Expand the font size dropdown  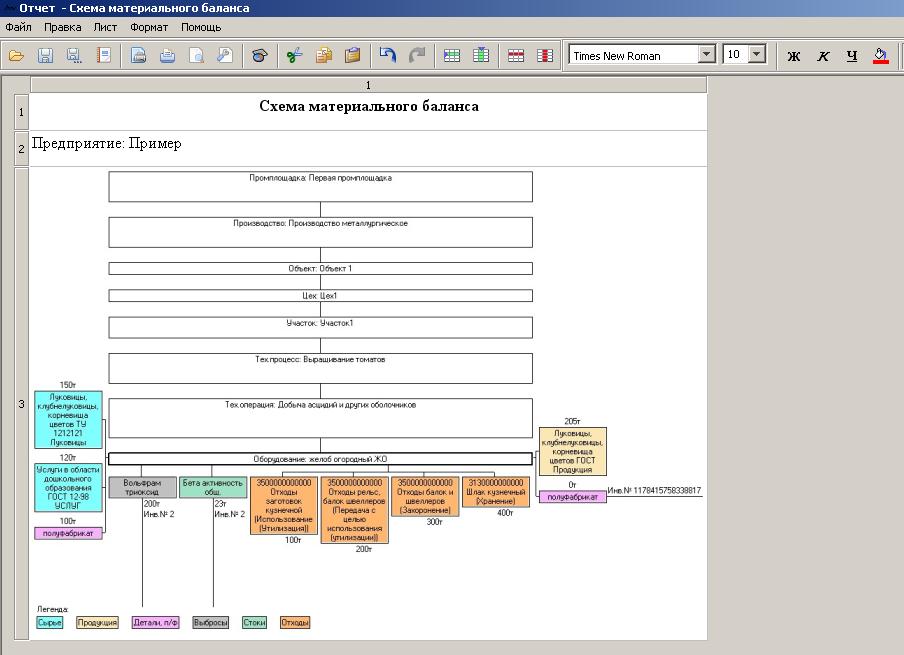[756, 55]
